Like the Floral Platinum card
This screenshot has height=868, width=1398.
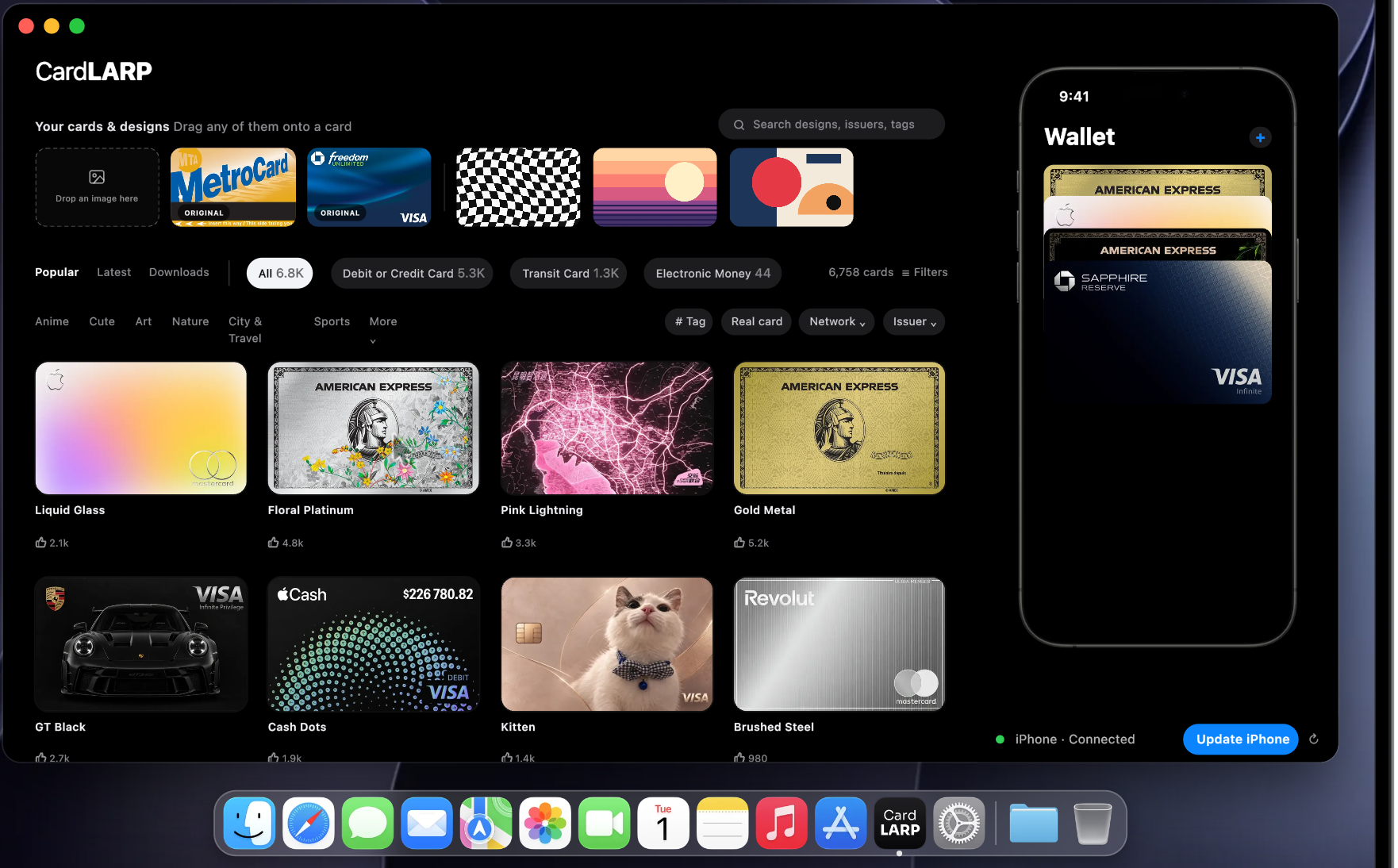coord(274,543)
